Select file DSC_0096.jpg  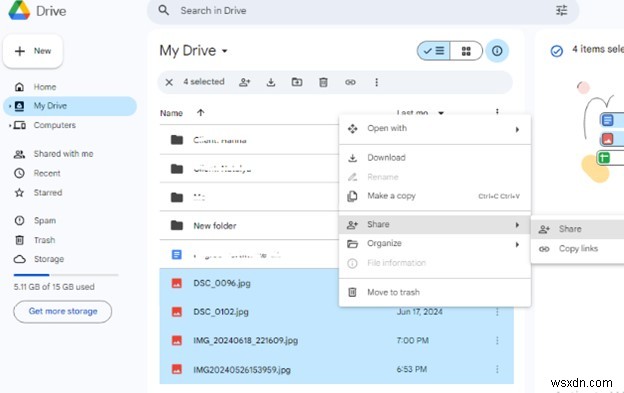[249, 283]
